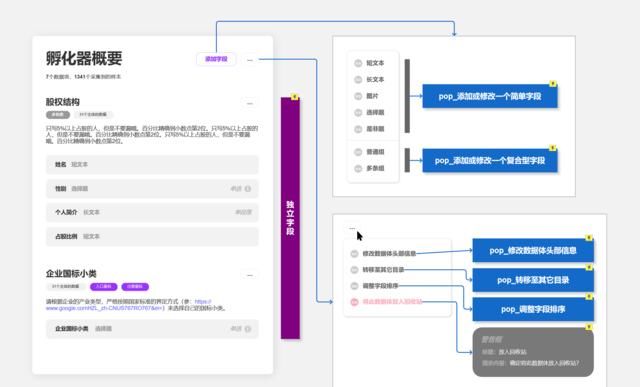Select 长文本 in the field type menu
The width and height of the screenshot is (640, 387).
(x=375, y=79)
